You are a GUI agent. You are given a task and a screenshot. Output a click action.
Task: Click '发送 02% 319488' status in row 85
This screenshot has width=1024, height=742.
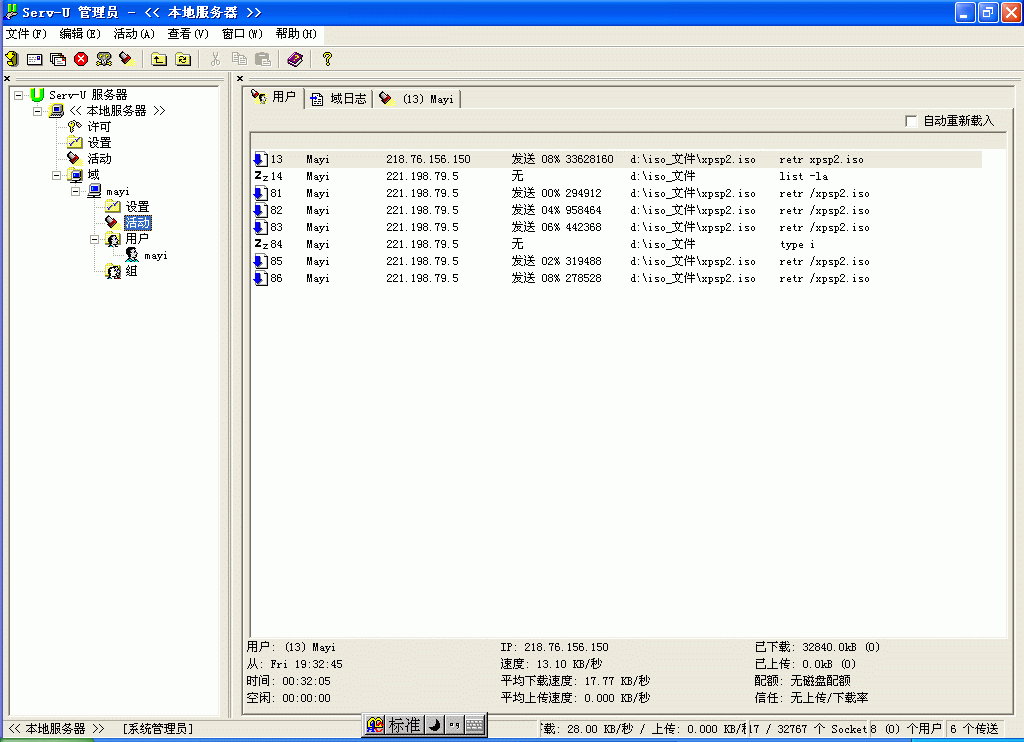pos(556,261)
